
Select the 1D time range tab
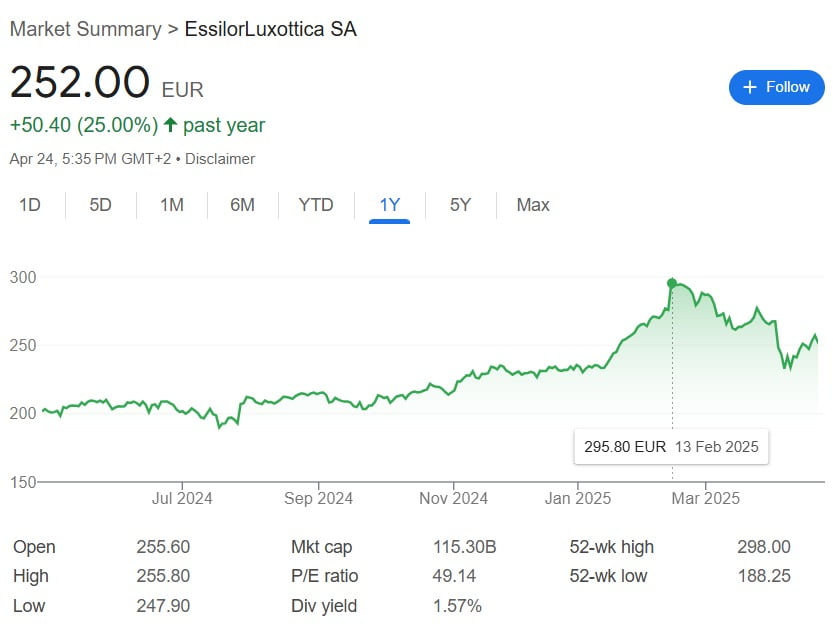(x=30, y=205)
